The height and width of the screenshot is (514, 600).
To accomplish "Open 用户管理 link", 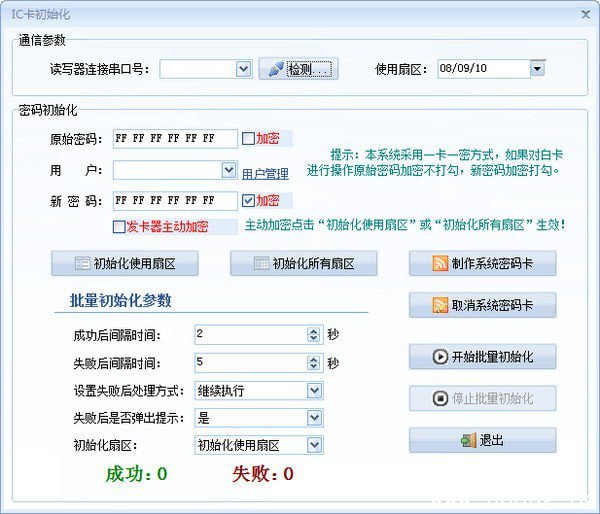I will [265, 174].
